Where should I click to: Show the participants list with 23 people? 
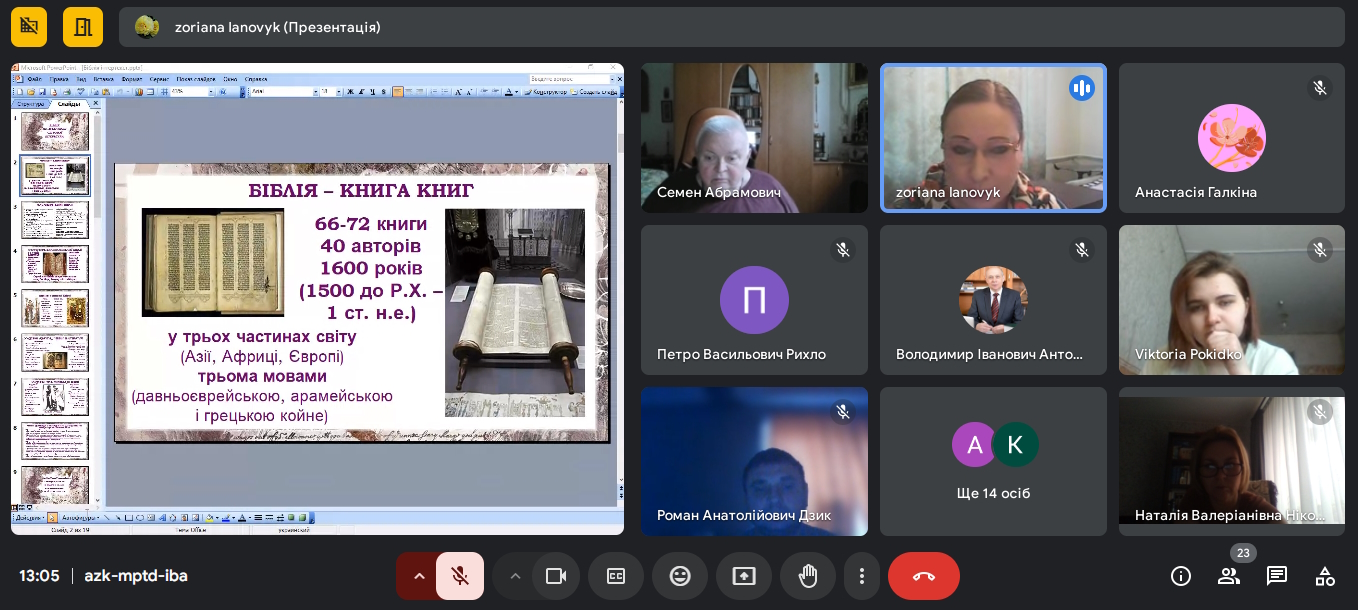(1229, 576)
